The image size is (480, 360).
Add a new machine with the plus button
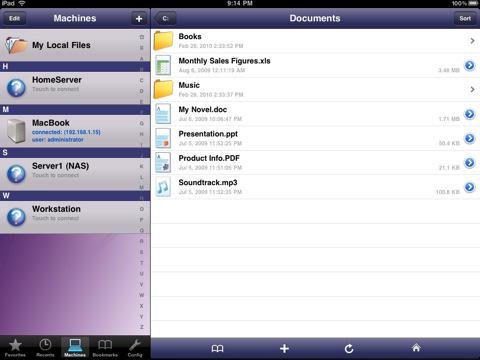pos(139,19)
